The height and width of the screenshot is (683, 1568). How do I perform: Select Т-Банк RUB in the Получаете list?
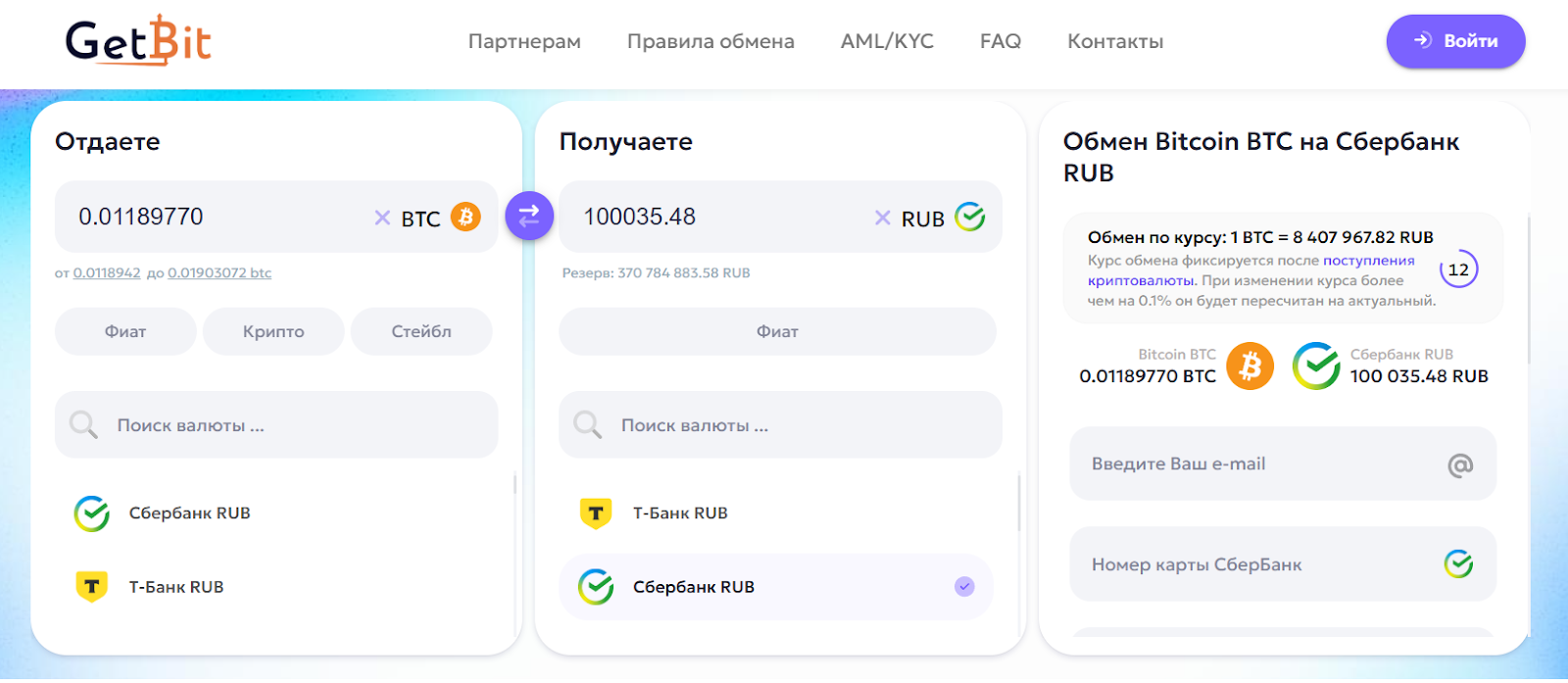point(776,513)
